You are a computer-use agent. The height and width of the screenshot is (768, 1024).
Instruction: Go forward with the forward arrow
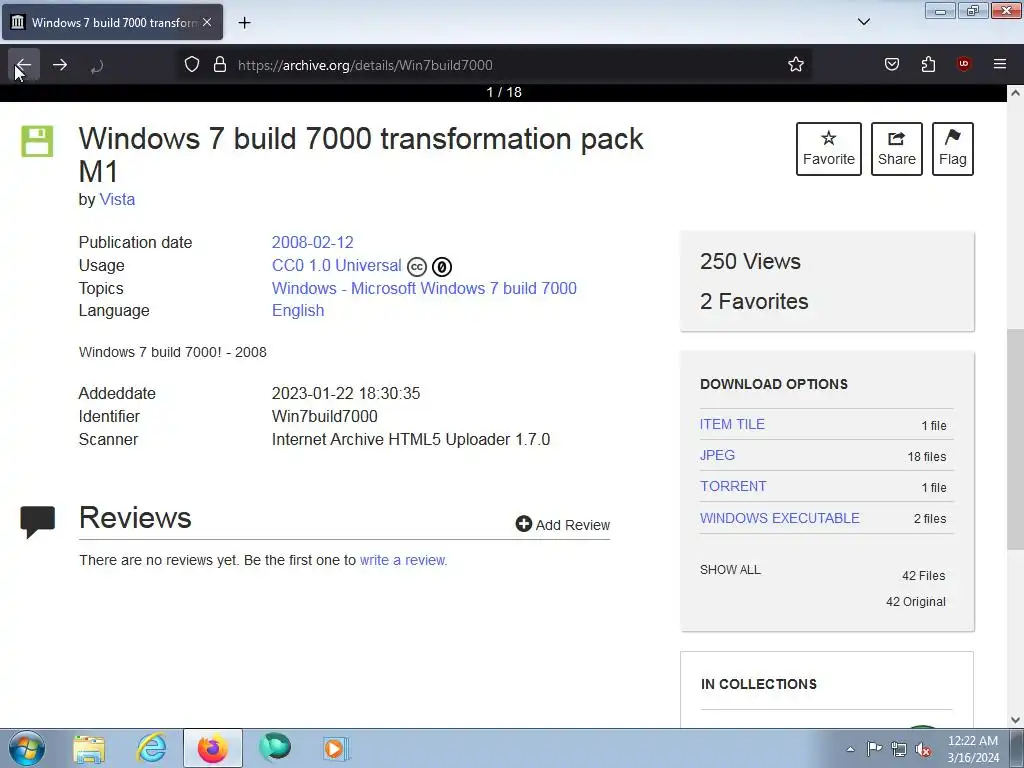[x=60, y=65]
